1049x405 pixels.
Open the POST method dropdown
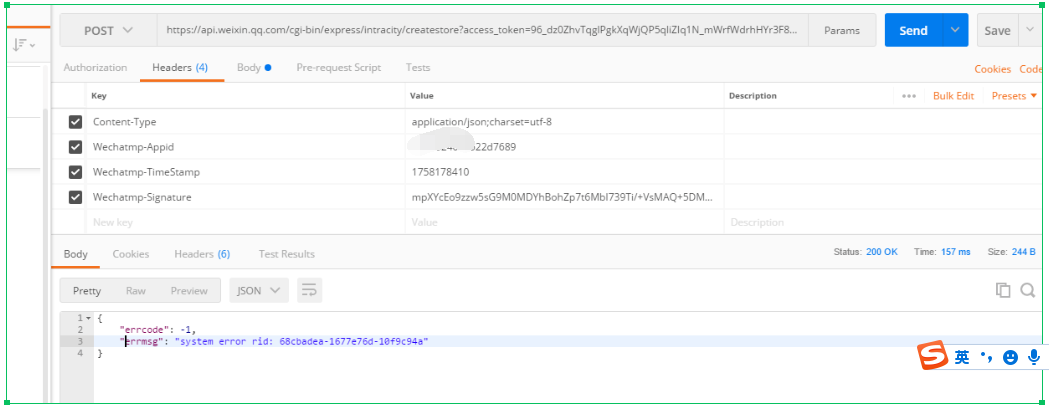point(108,30)
